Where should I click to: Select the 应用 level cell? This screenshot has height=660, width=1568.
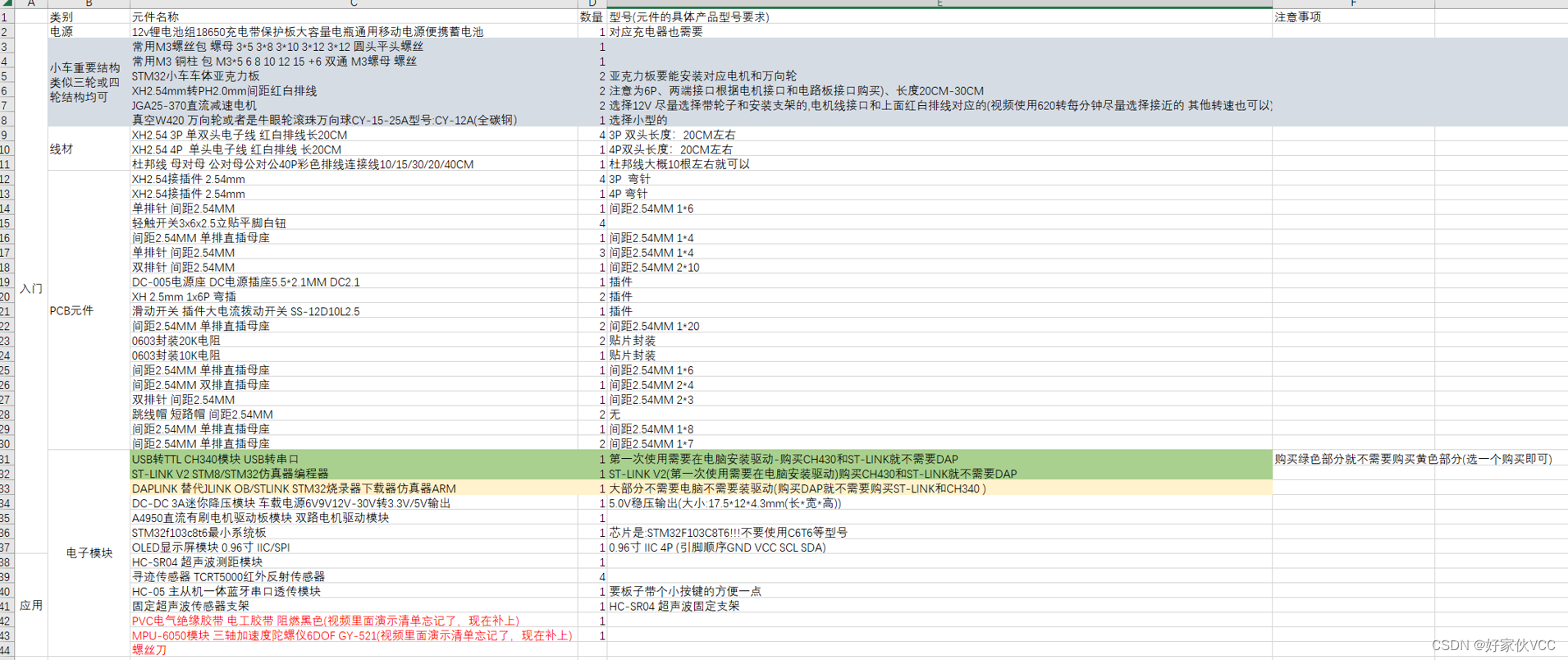(31, 606)
